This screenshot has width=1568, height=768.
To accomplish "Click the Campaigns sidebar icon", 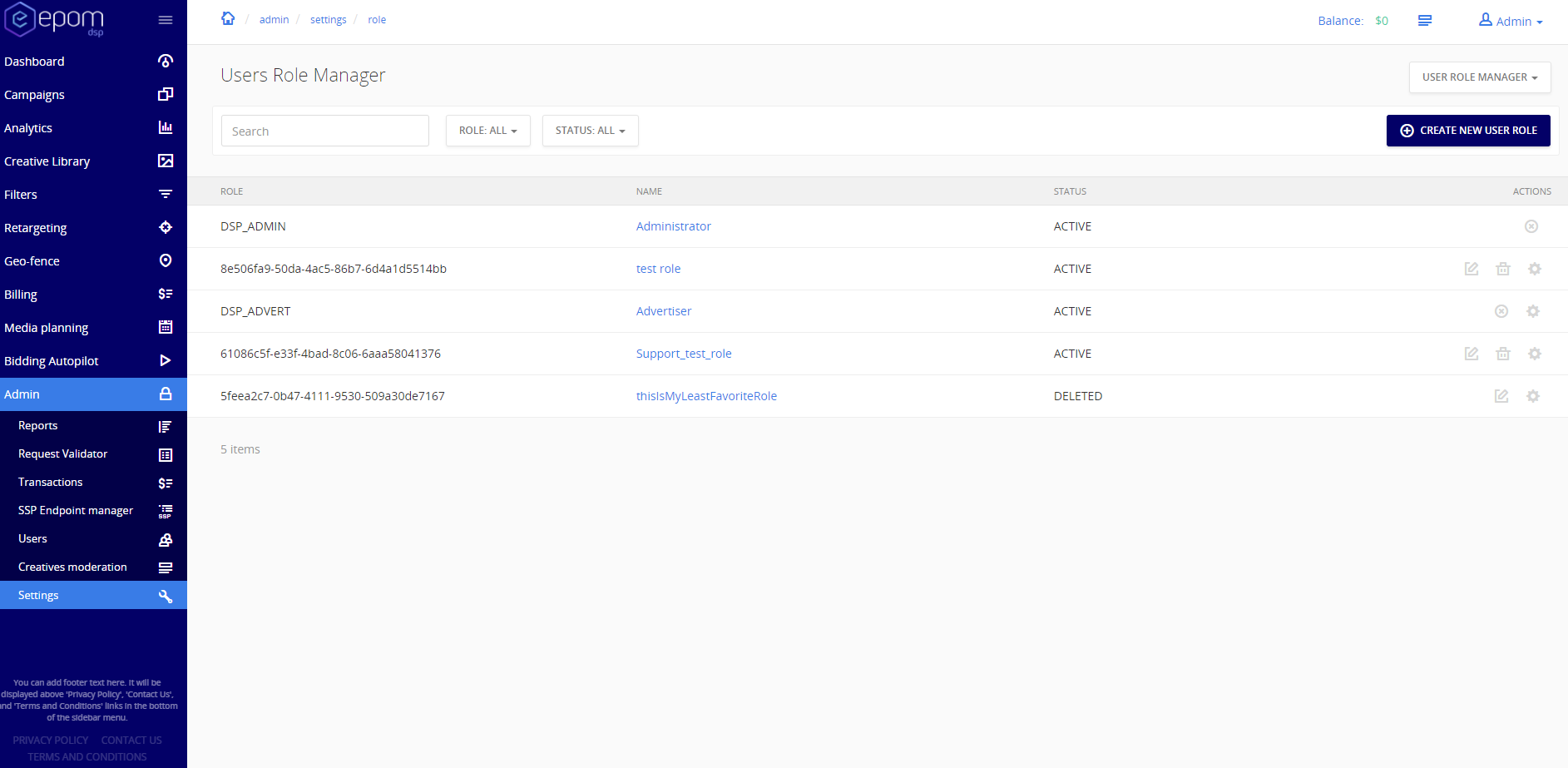I will [166, 94].
